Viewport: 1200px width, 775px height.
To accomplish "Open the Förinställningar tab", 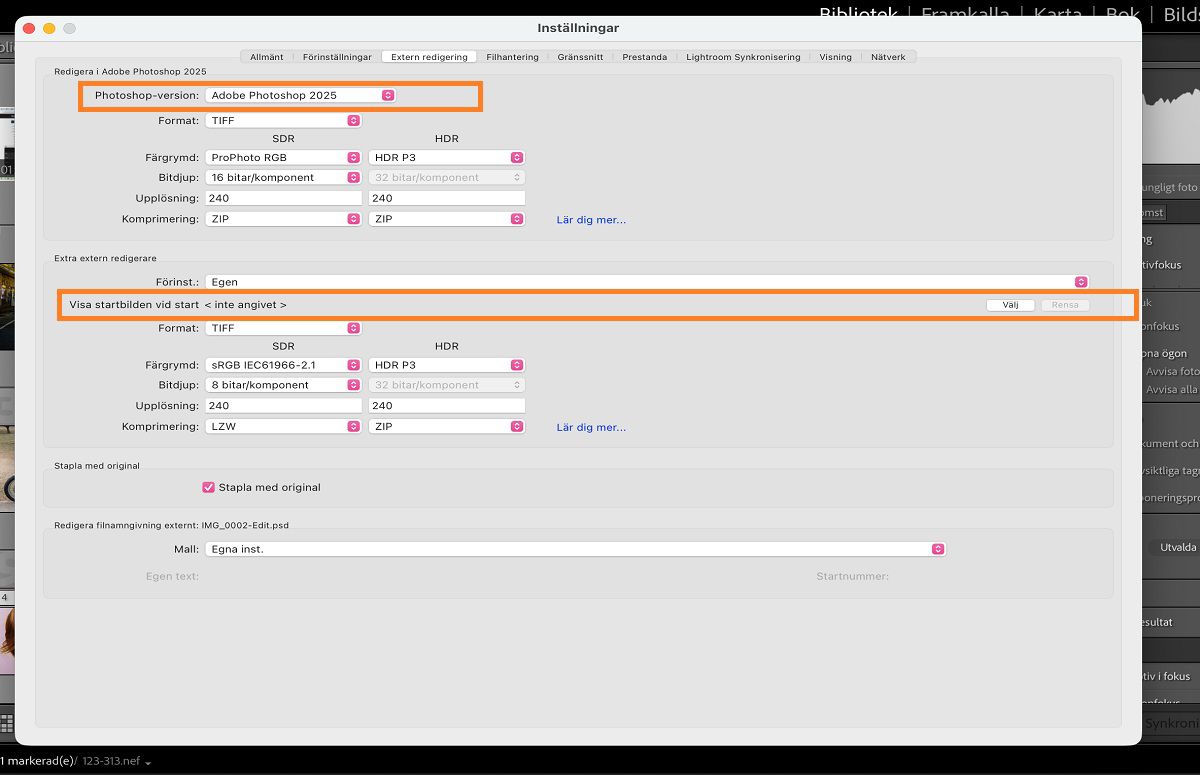I will (337, 57).
